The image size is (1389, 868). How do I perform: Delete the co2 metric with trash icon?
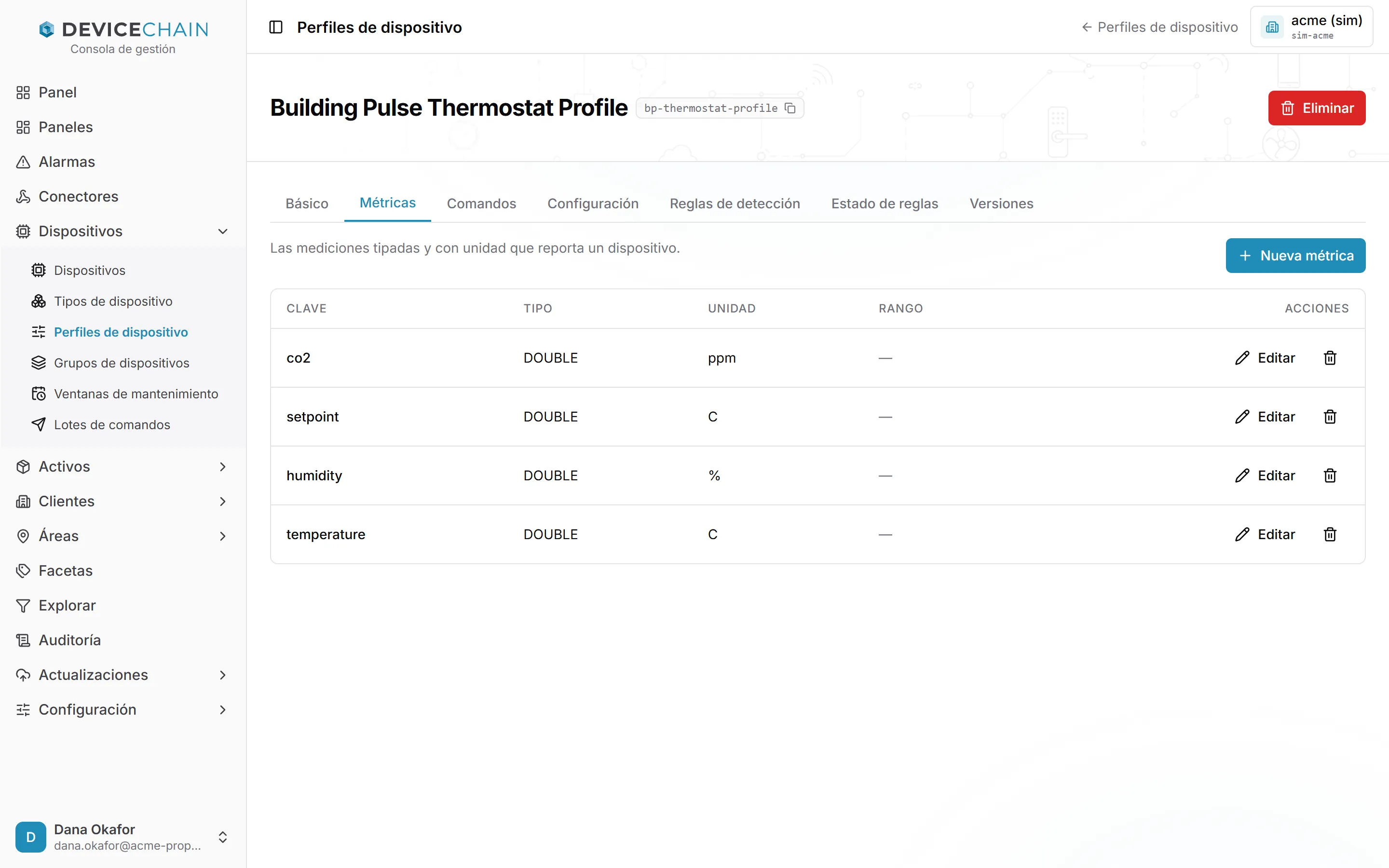click(x=1330, y=358)
